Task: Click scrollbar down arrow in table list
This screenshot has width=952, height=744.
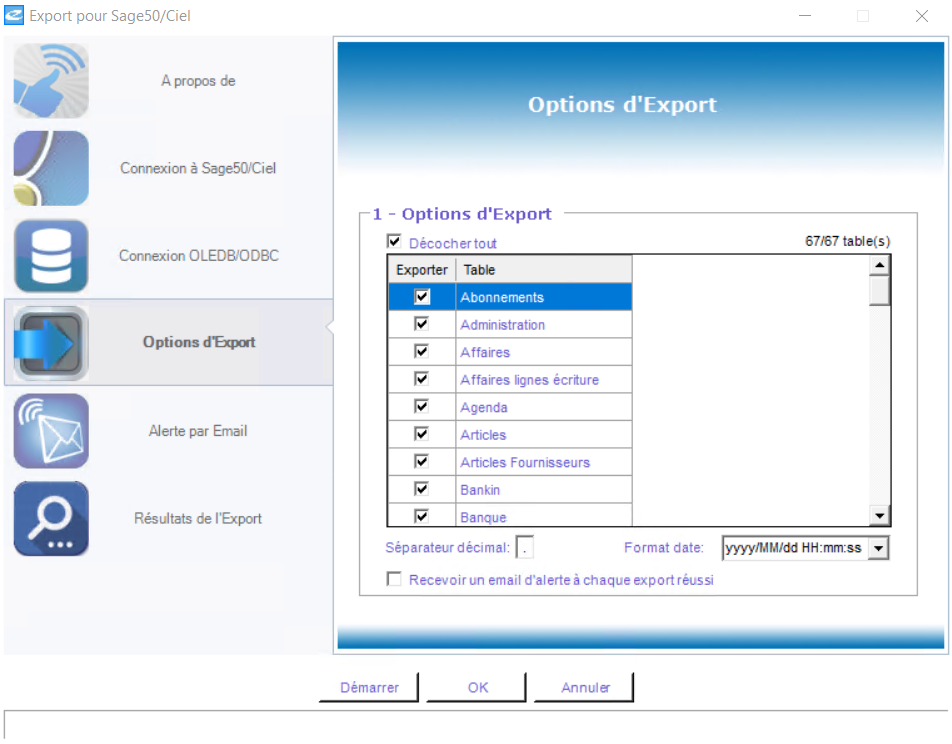Action: (x=879, y=516)
